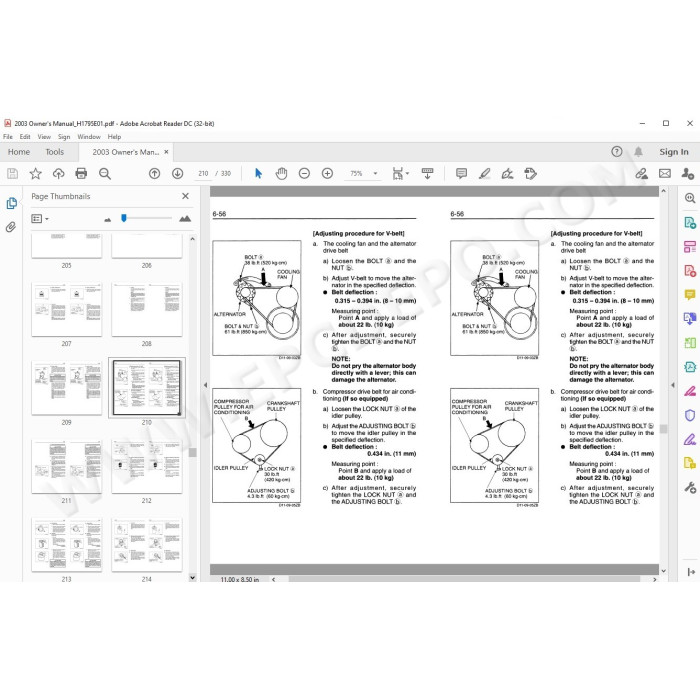Open the Protect shield tool
This screenshot has width=700, height=700.
tap(690, 415)
